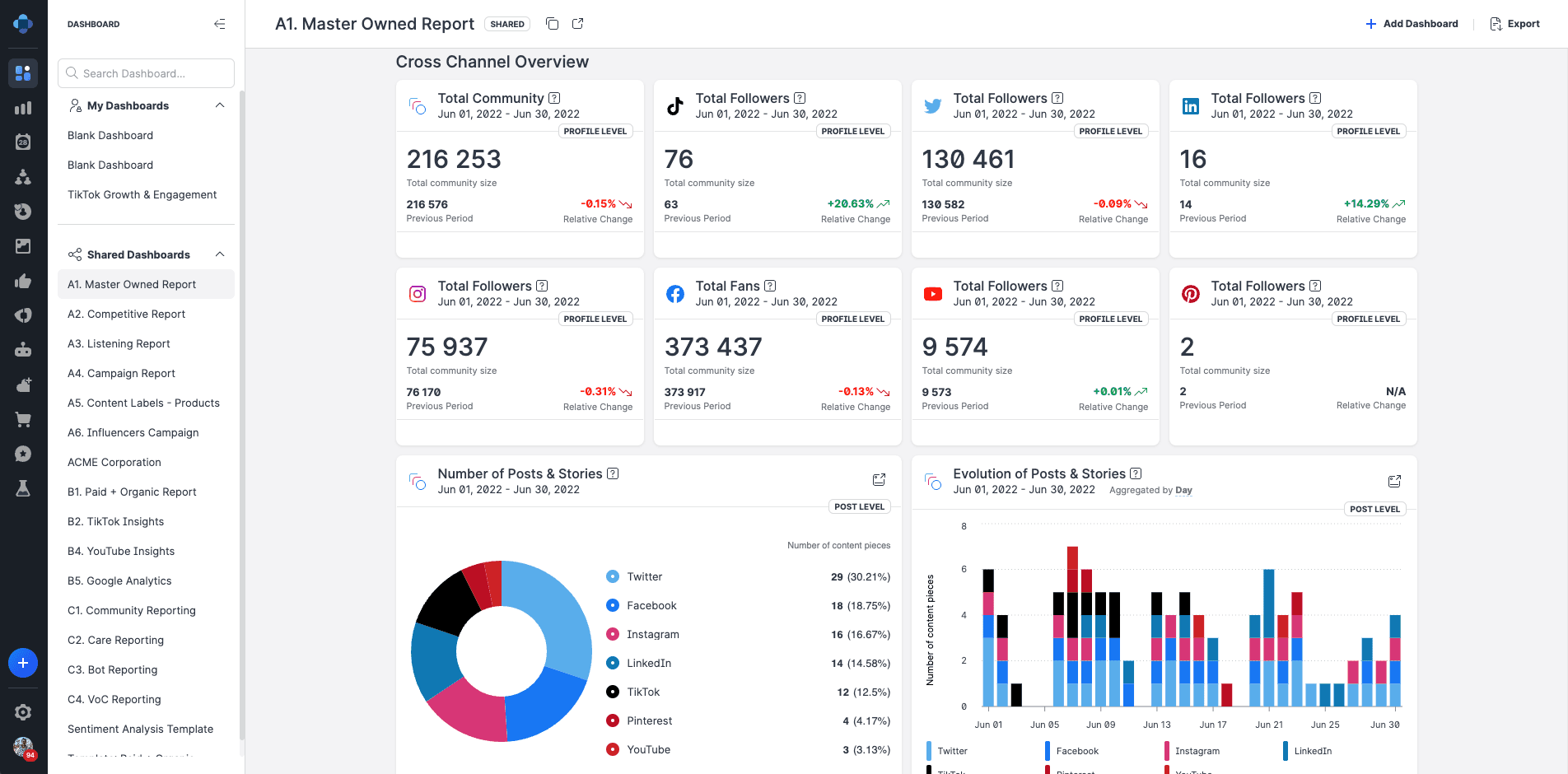Collapse the Shared Dashboards section
The height and width of the screenshot is (774, 1568).
220,254
